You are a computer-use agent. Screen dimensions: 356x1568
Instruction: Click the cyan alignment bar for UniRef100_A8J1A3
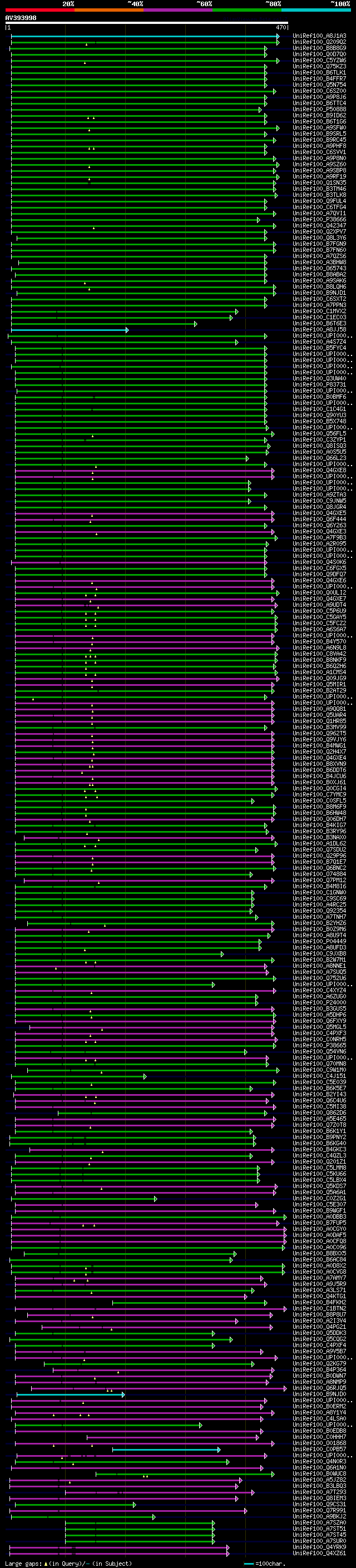[145, 36]
